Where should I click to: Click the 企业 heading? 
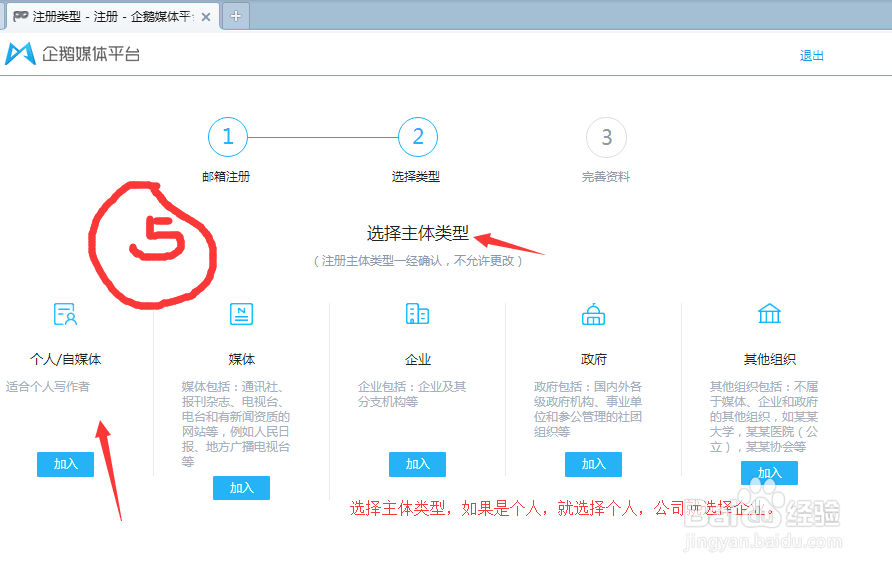click(418, 360)
